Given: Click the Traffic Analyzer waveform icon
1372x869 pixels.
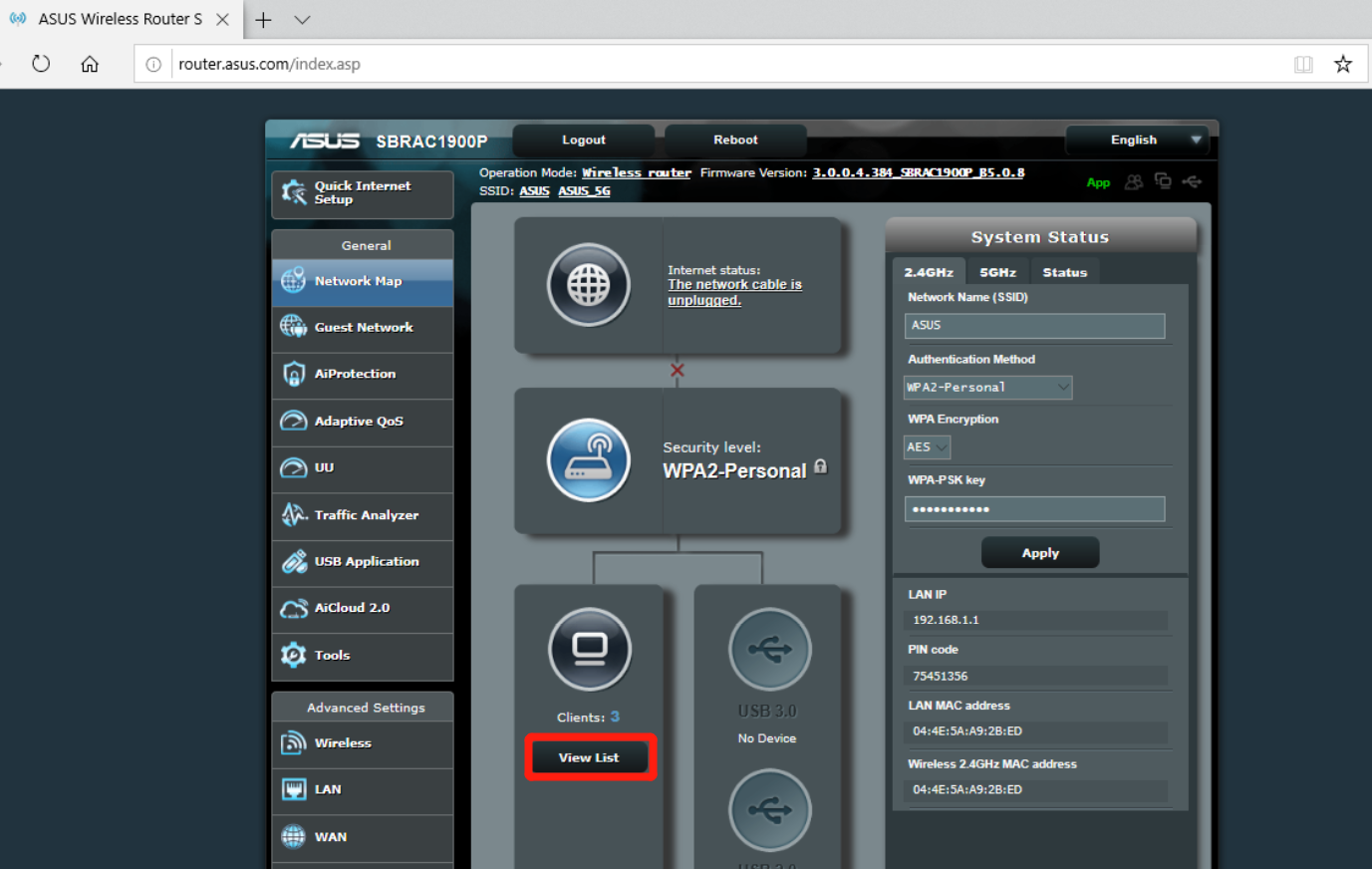Looking at the screenshot, I should [x=293, y=514].
